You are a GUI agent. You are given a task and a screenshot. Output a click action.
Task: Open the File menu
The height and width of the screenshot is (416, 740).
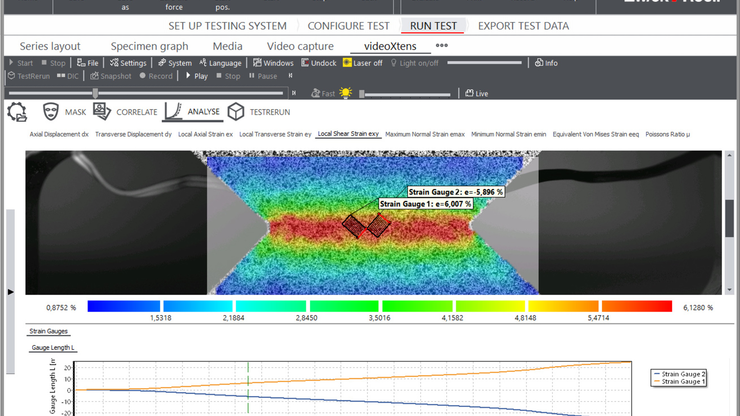pyautogui.click(x=88, y=63)
